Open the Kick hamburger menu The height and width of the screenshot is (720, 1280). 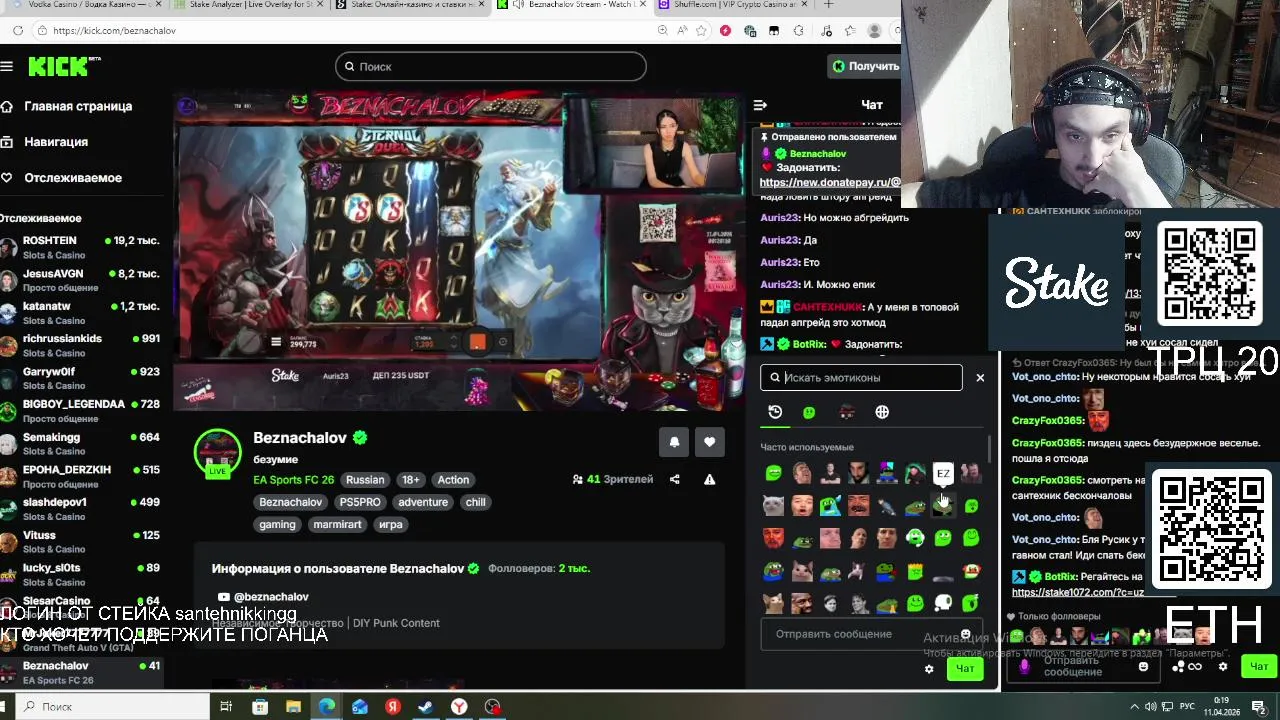(7, 66)
